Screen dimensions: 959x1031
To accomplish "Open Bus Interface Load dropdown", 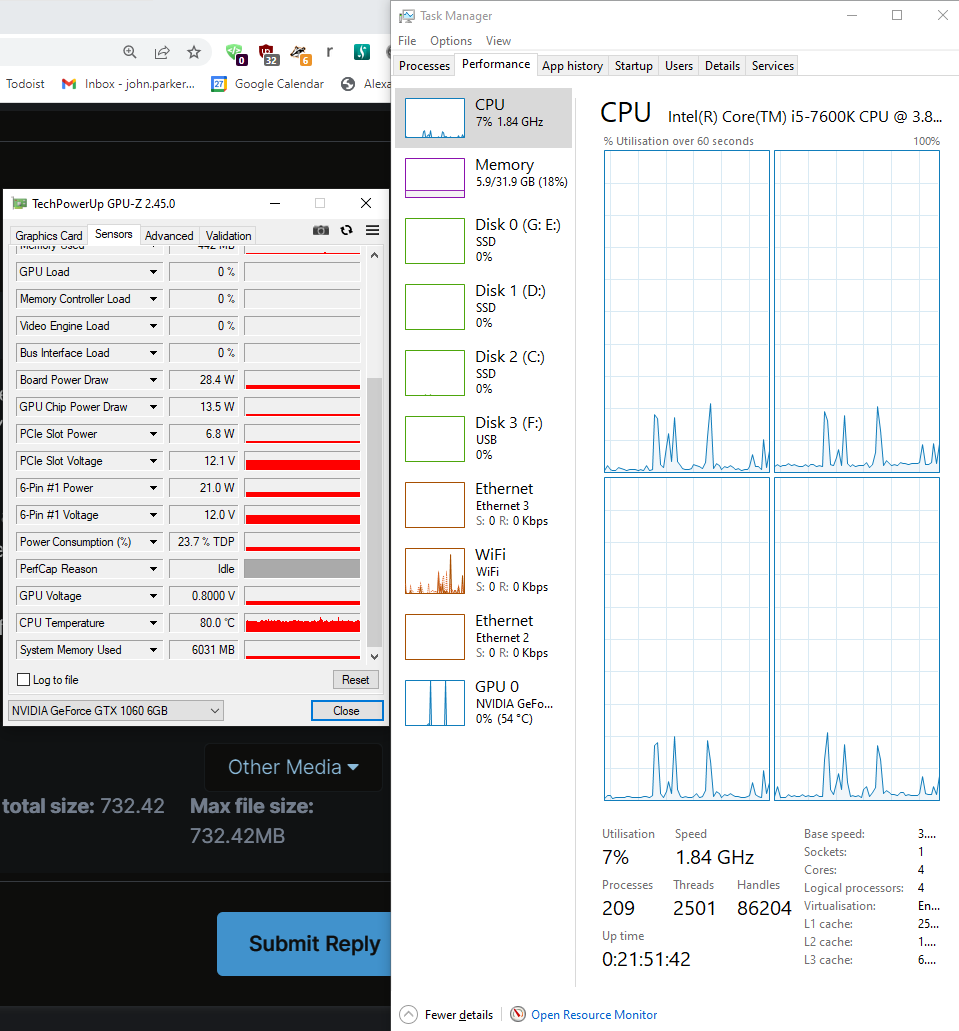I will 153,352.
